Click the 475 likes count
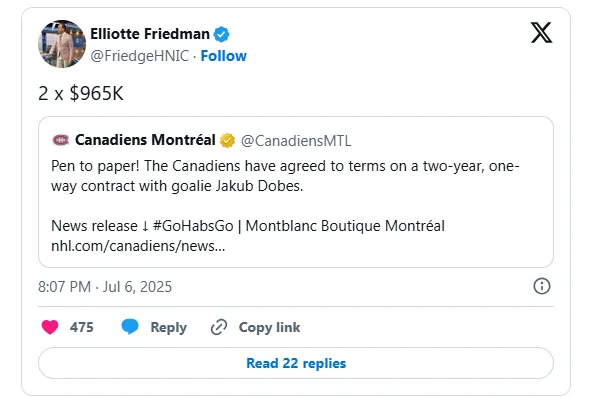The height and width of the screenshot is (397, 595). 82,327
